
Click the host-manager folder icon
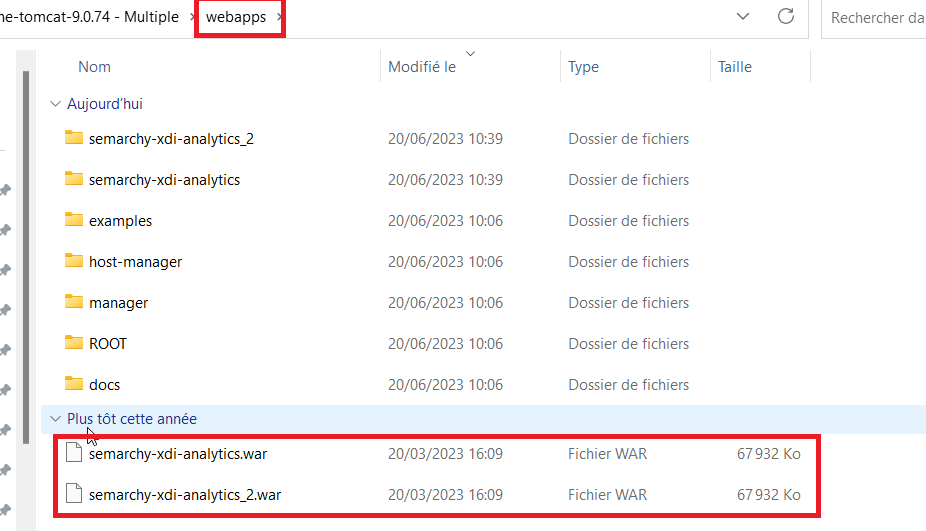tap(74, 260)
